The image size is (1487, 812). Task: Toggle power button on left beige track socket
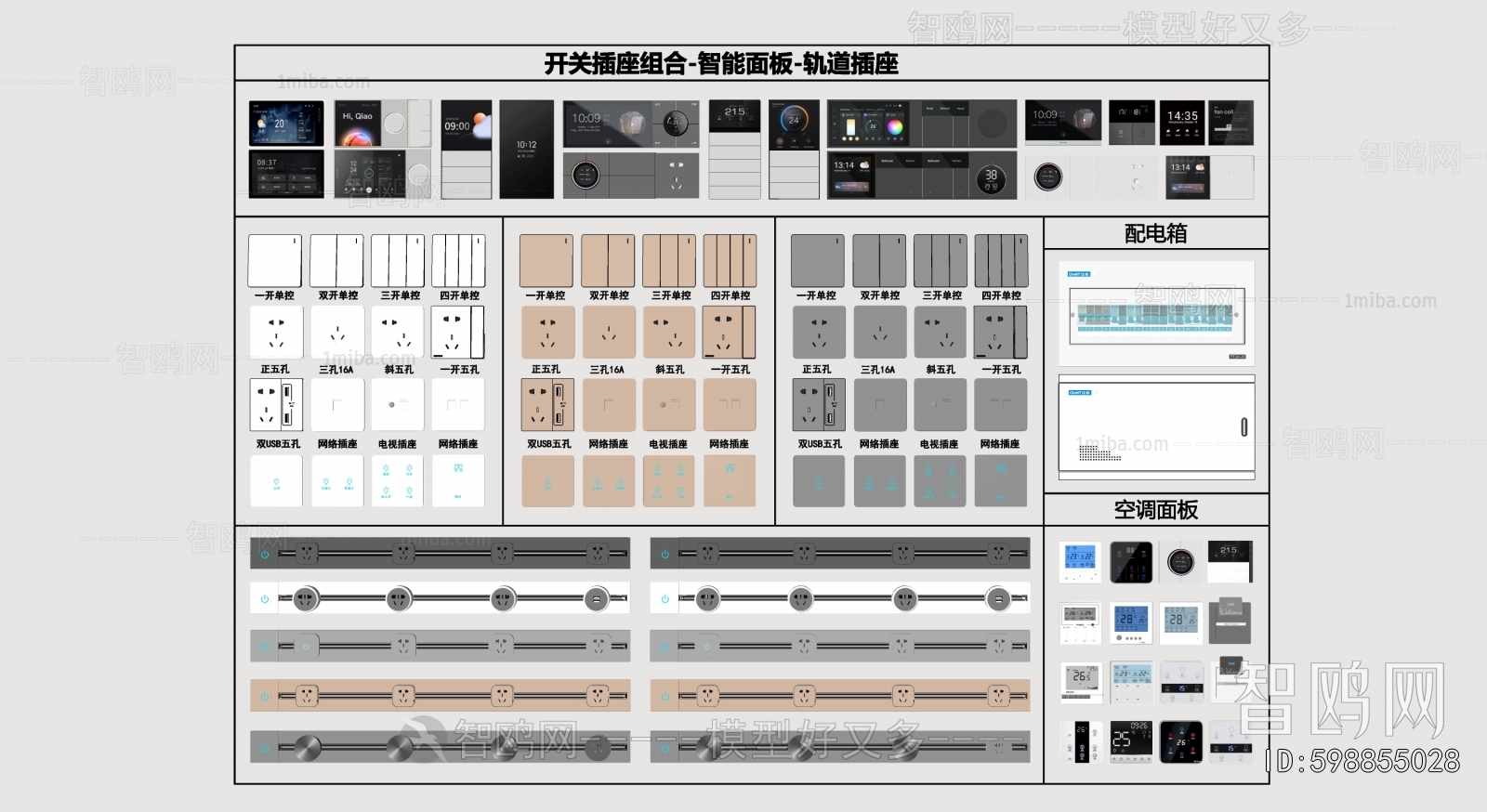click(265, 696)
